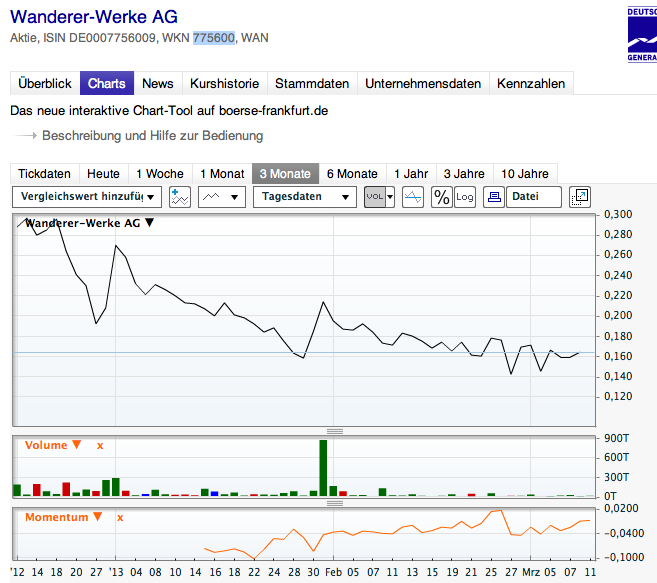Select the 1 Jahr time range

[x=410, y=173]
